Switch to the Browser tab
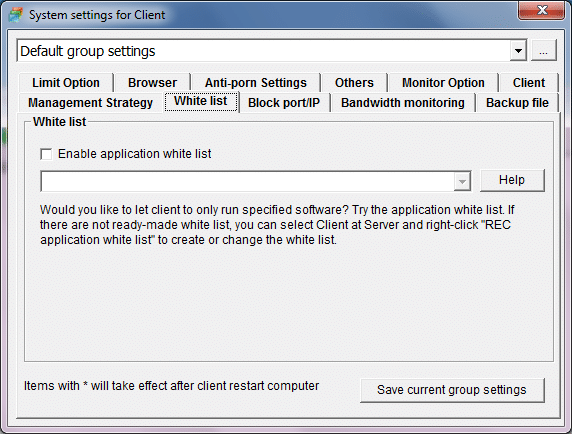Image resolution: width=572 pixels, height=434 pixels. click(152, 83)
